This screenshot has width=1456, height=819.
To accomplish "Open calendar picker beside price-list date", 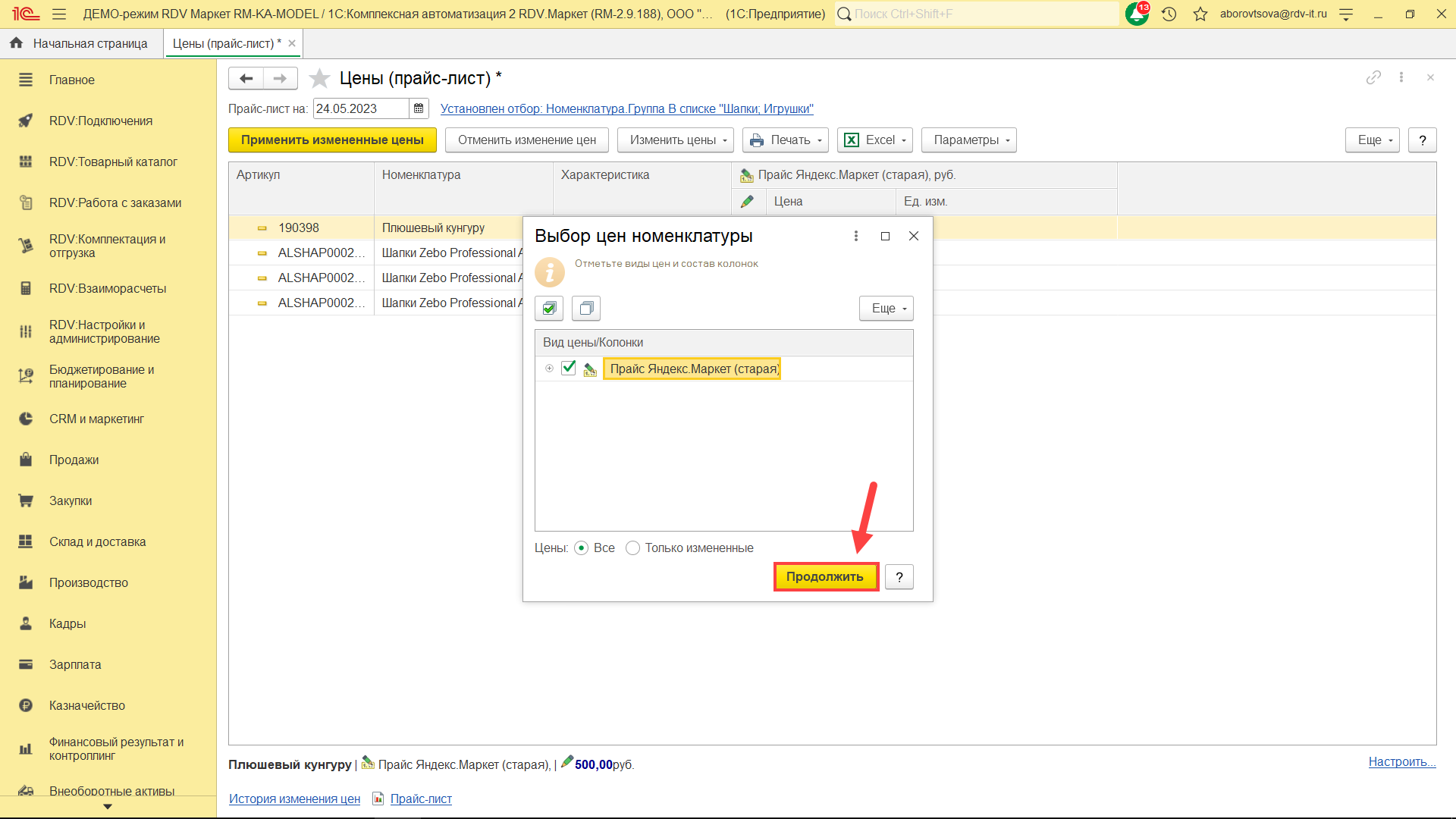I will coord(419,108).
